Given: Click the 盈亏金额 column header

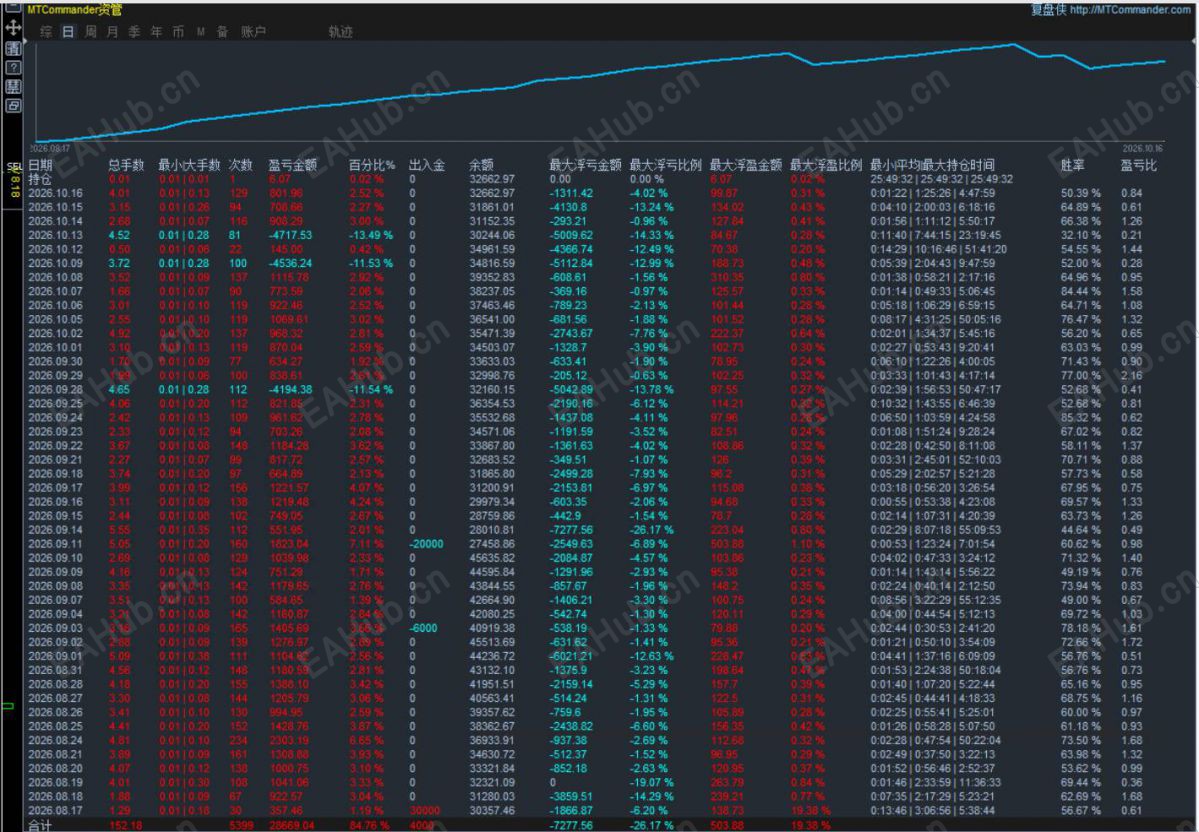Looking at the screenshot, I should [x=292, y=164].
